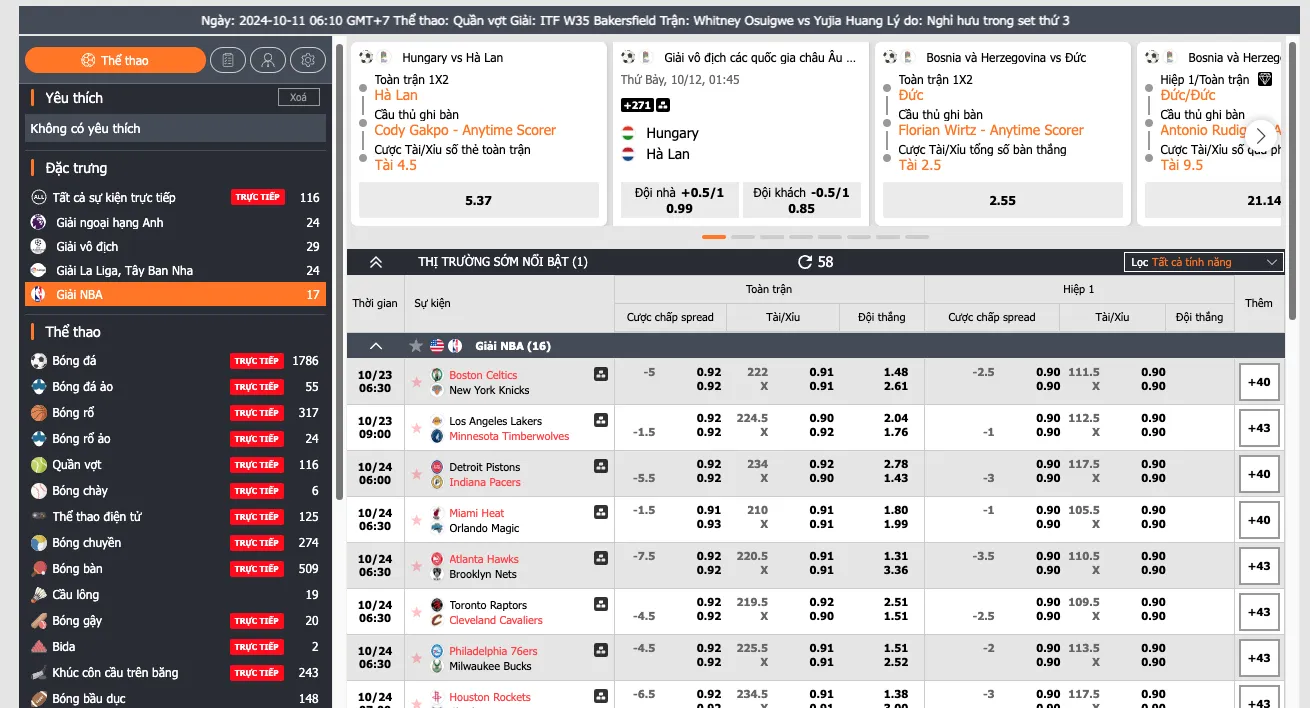The height and width of the screenshot is (708, 1310).
Task: Click the Toronto Raptors team logo
Action: [x=437, y=605]
